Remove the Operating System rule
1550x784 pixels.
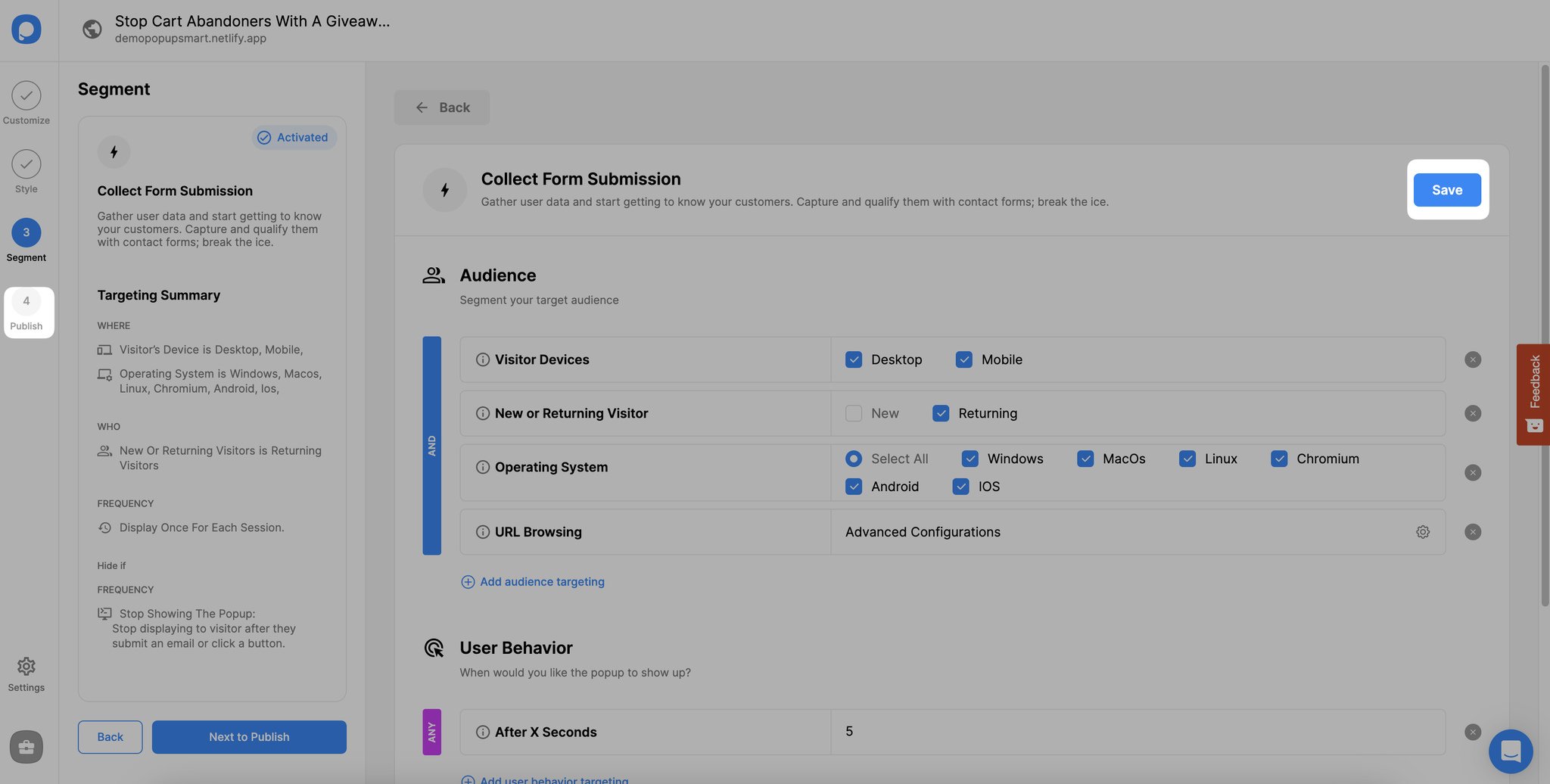[1473, 473]
